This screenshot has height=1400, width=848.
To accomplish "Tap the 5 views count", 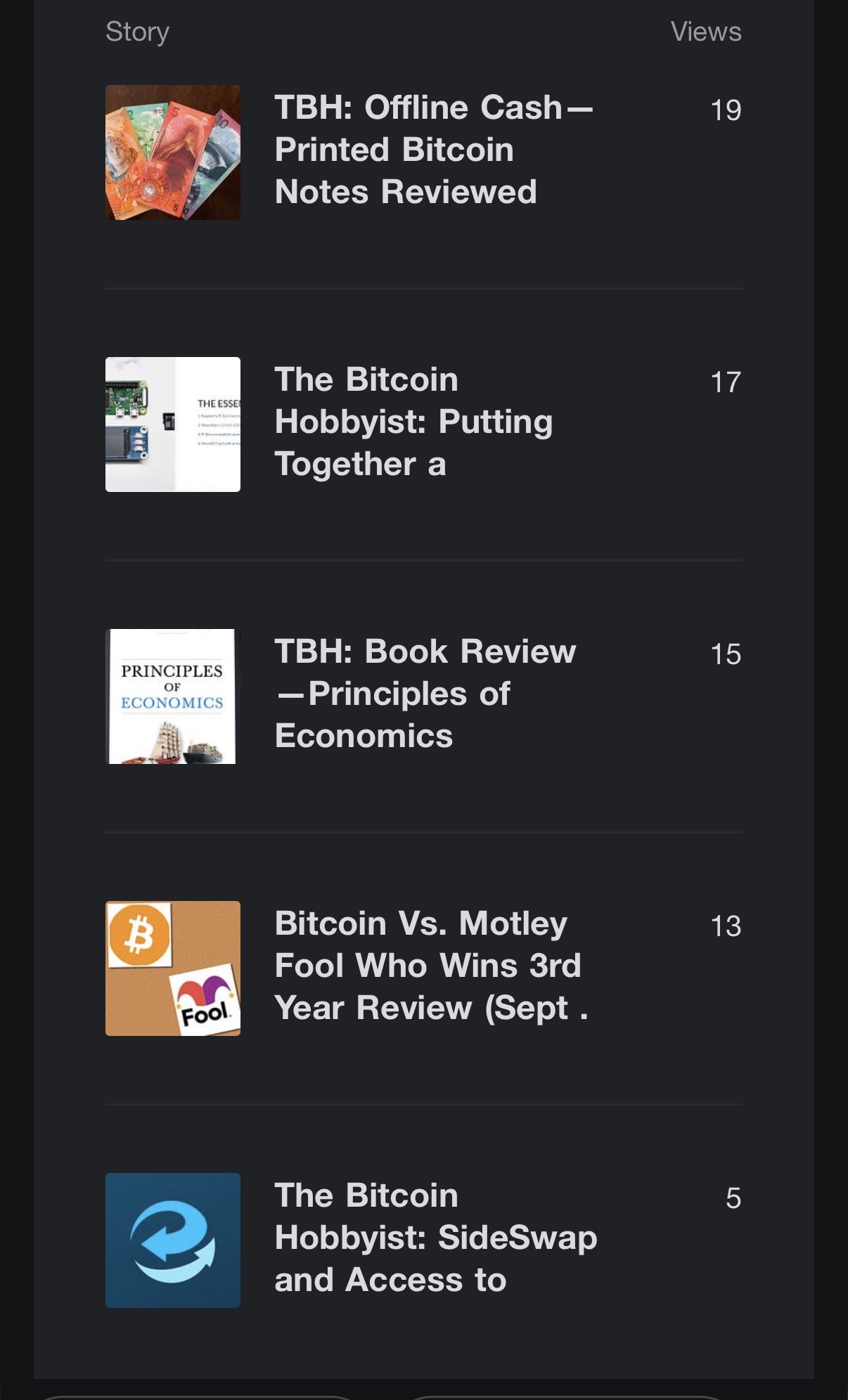I will click(733, 1198).
